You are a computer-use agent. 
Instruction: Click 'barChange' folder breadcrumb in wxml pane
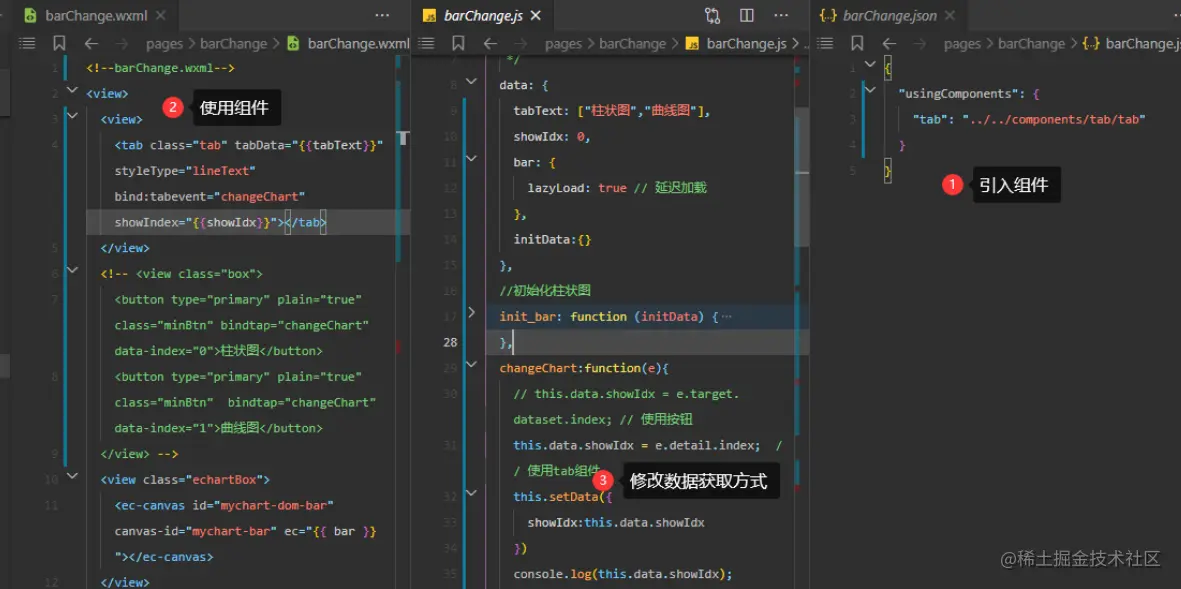(233, 44)
